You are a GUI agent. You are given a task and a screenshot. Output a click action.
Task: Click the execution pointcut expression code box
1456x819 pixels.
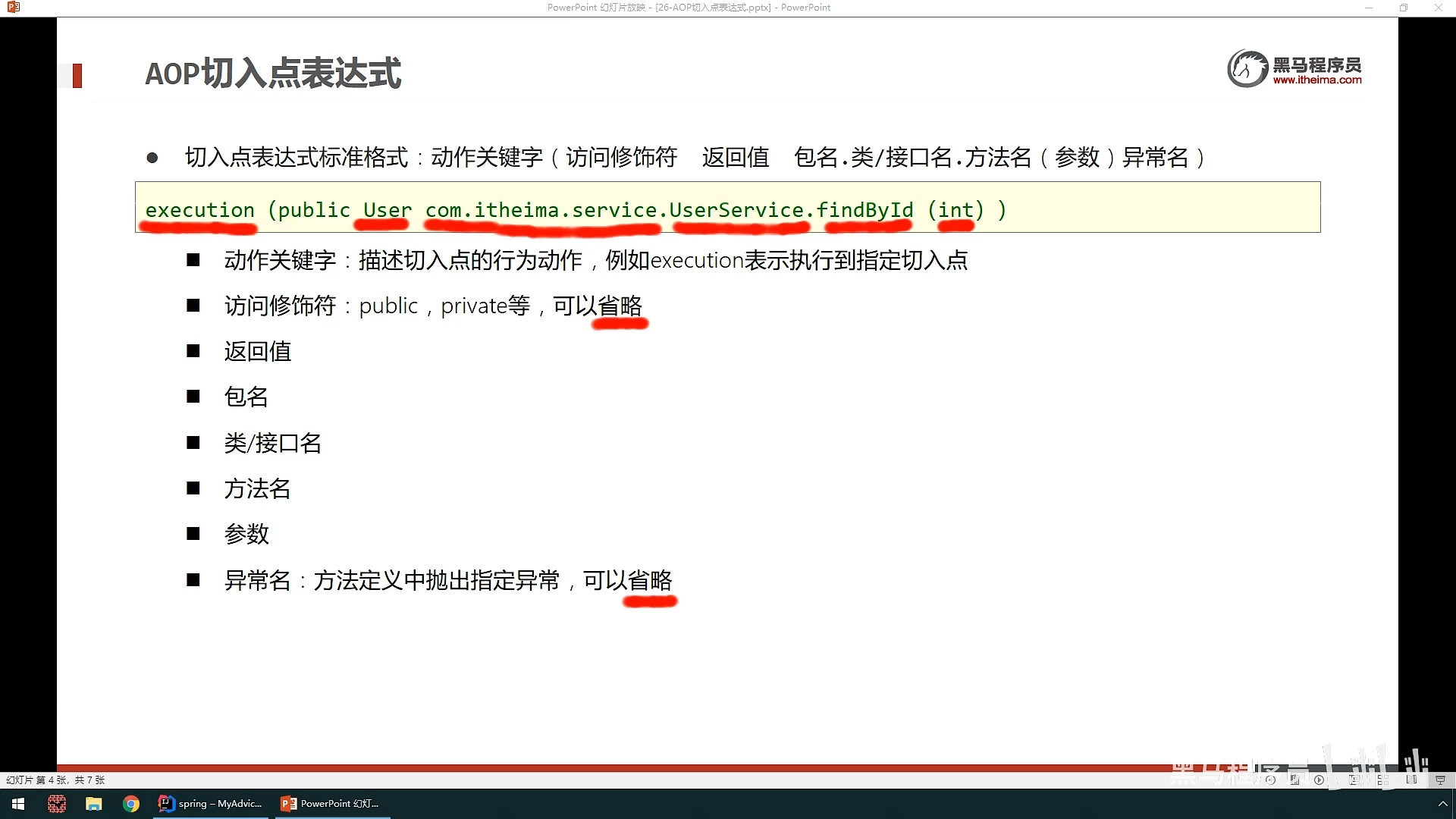pos(727,207)
